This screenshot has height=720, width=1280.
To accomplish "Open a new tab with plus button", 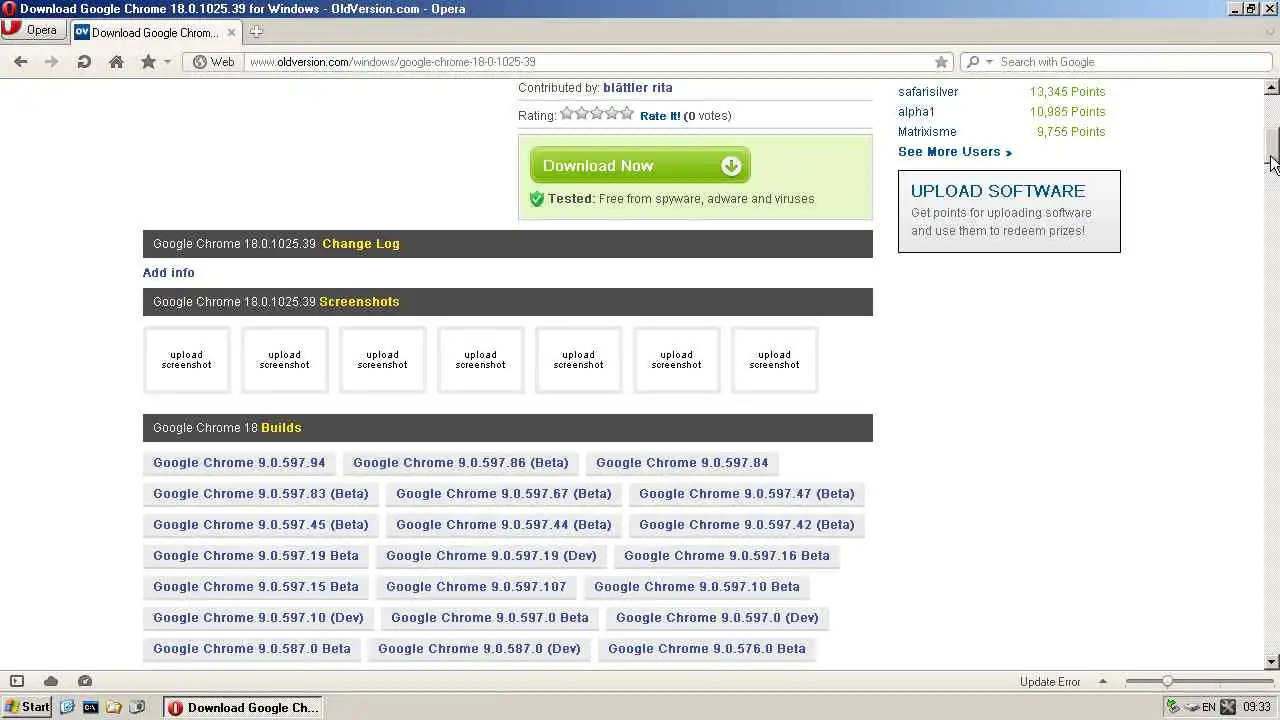I will [x=256, y=32].
